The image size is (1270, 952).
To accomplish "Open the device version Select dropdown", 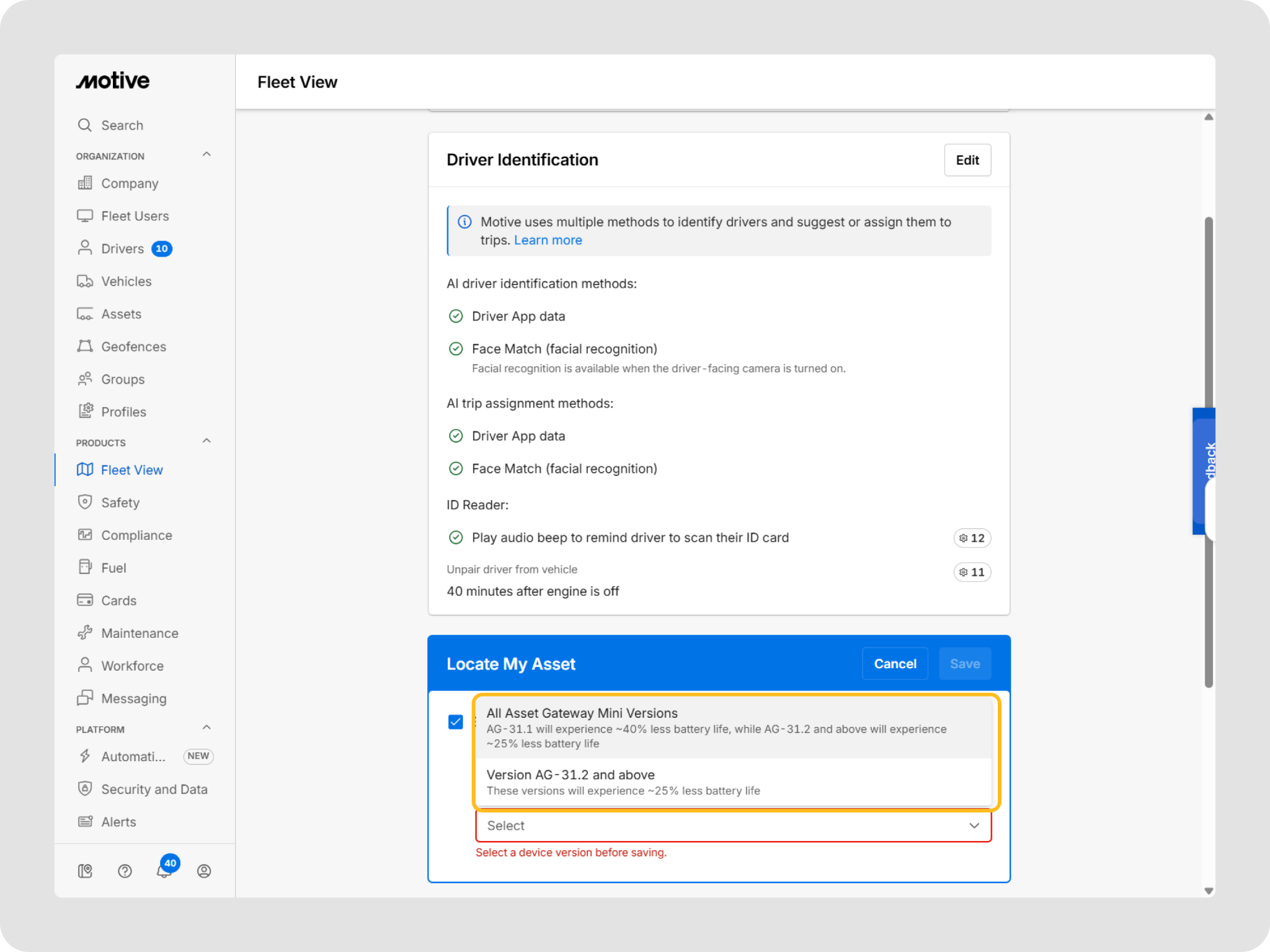I will pyautogui.click(x=734, y=826).
